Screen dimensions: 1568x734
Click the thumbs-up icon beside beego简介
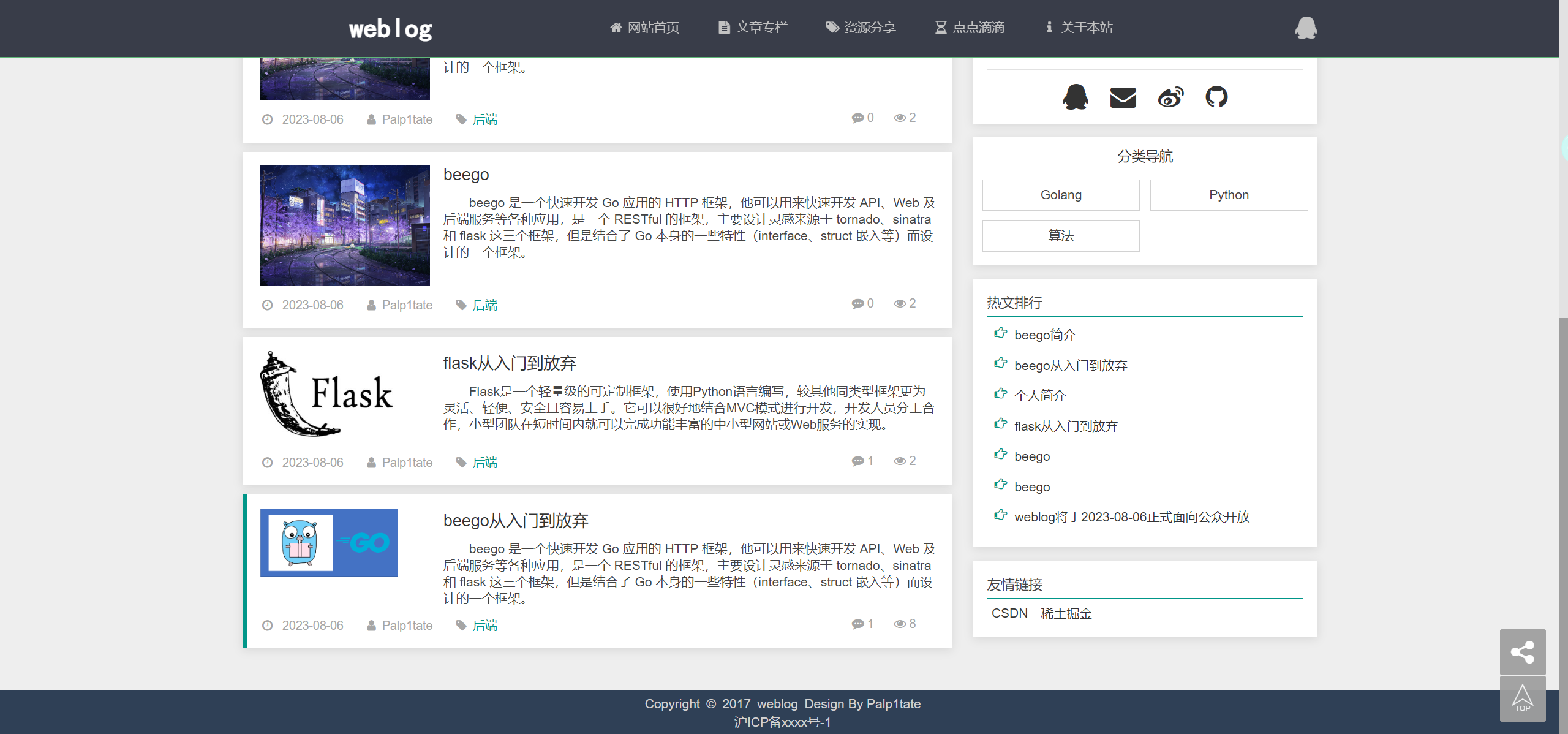click(1000, 333)
